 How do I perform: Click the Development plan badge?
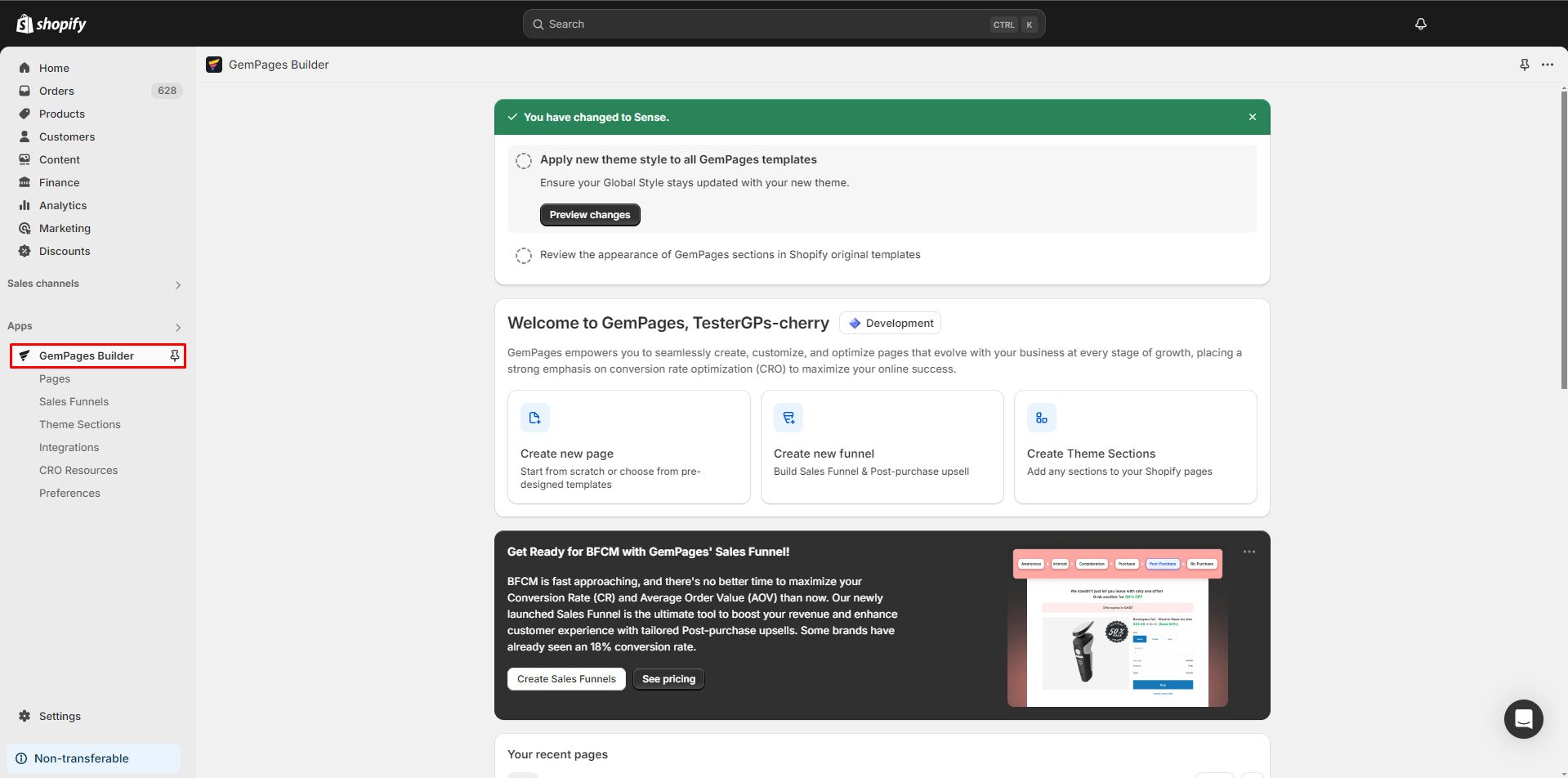pyautogui.click(x=890, y=323)
